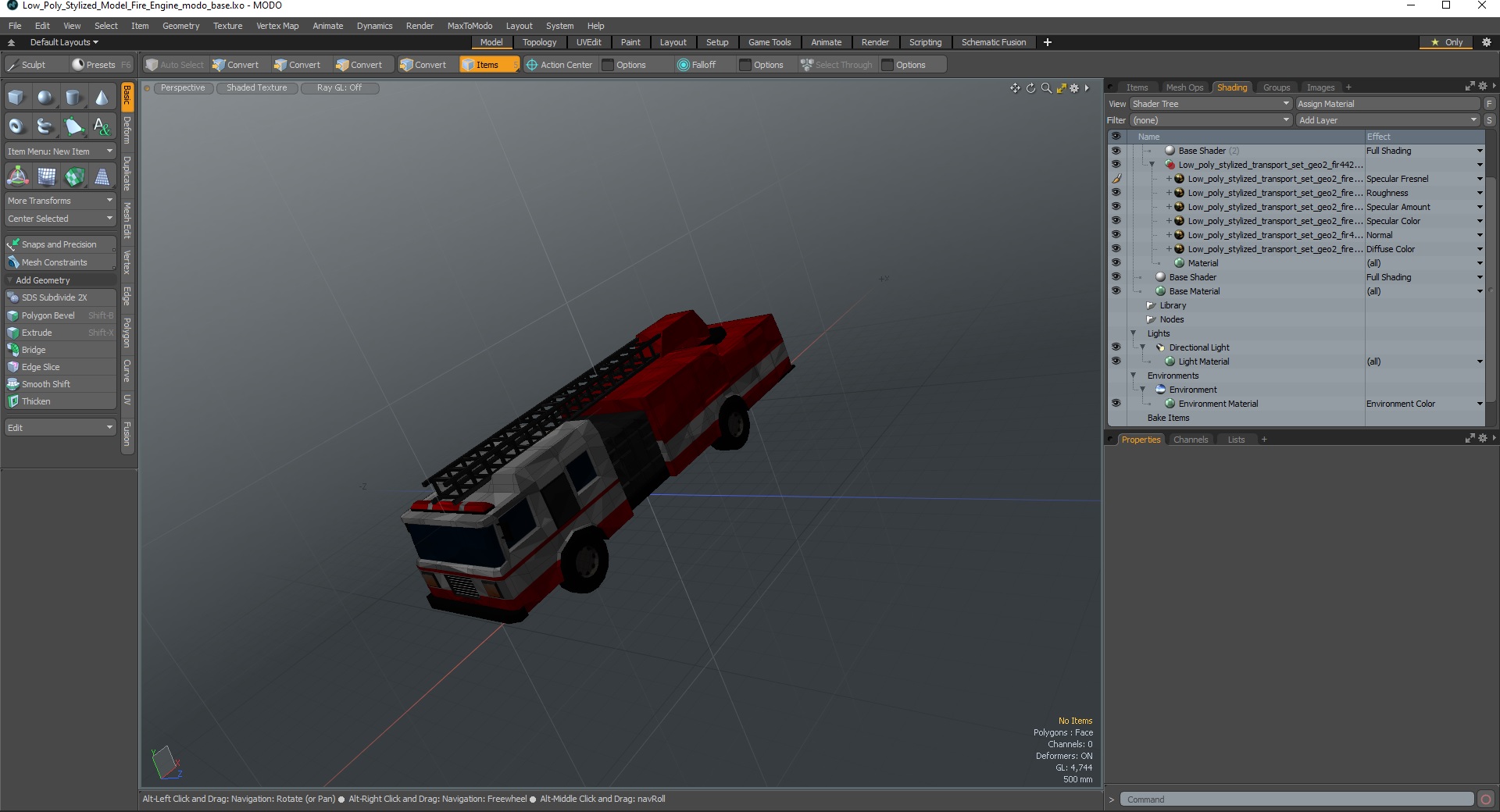Screen dimensions: 1500x812
Task: Toggle visibility of the Specular Color layer
Action: pos(1116,221)
